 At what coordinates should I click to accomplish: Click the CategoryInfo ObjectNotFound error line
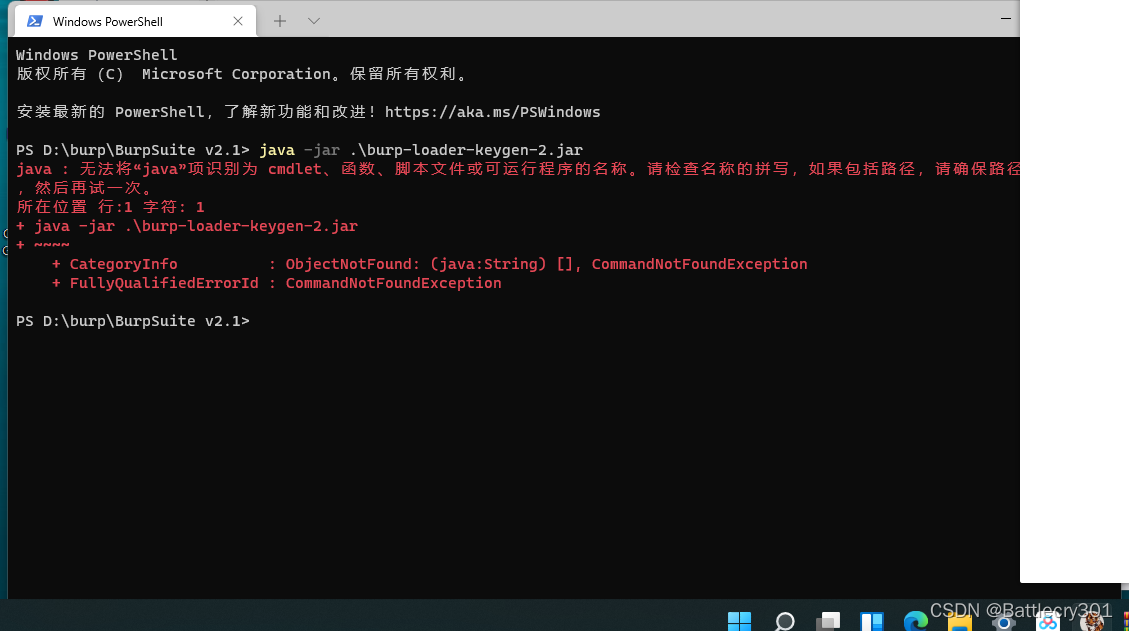click(429, 264)
